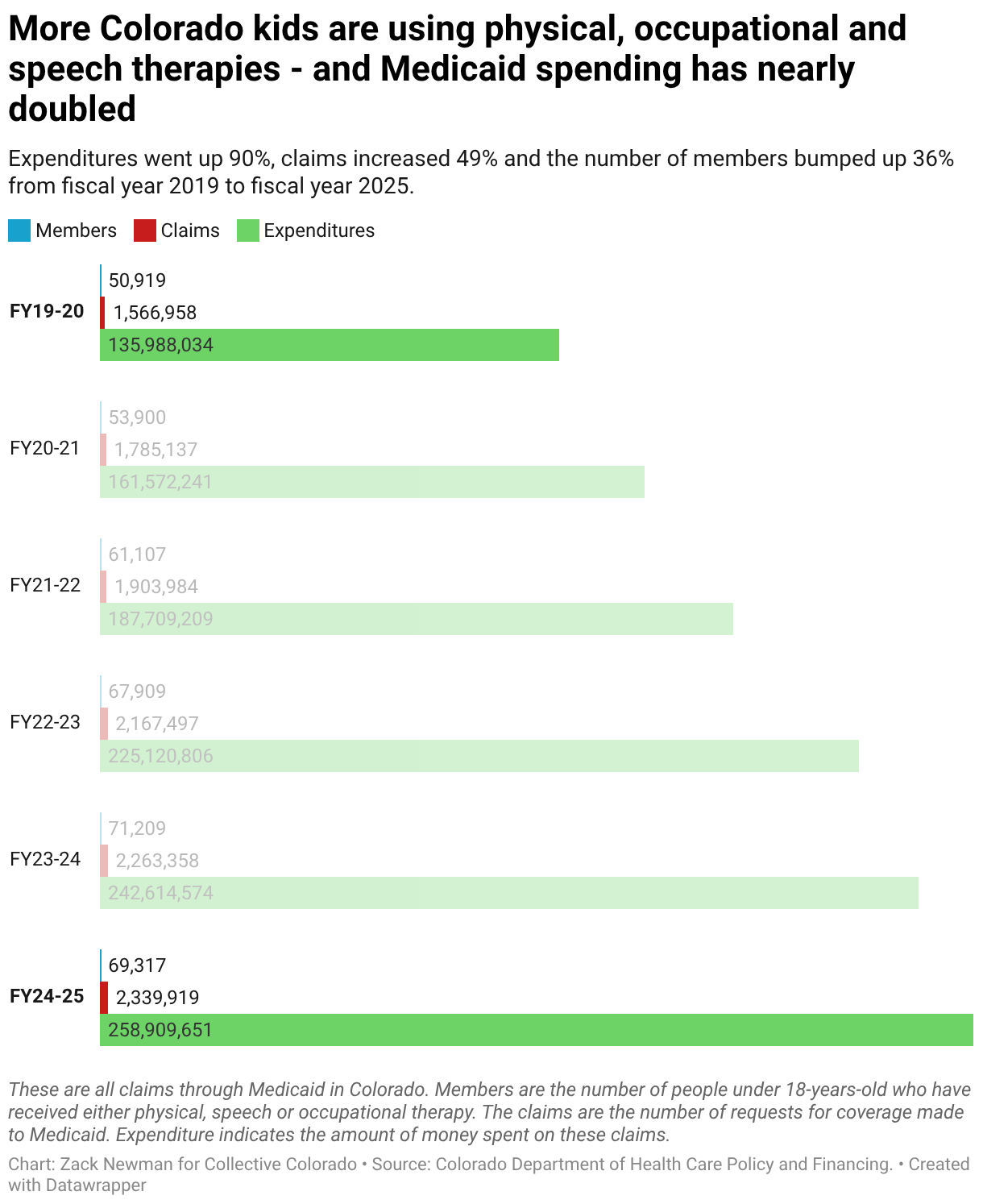Click the FY21-22 expenditures bar
Viewport: 983px width, 1204px height.
(416, 619)
